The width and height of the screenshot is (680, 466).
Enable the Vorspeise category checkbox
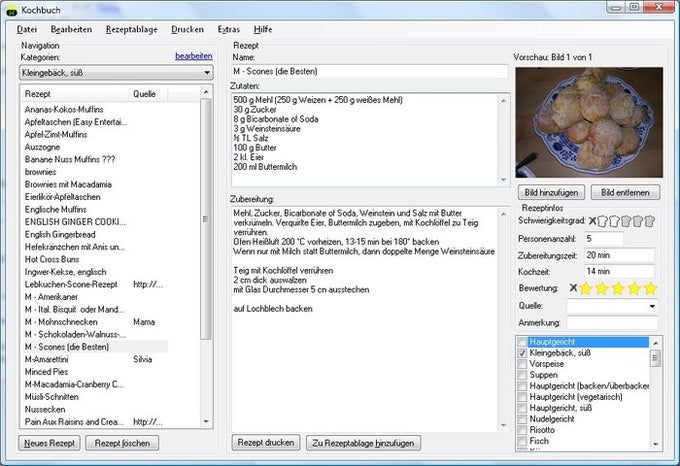(x=522, y=364)
